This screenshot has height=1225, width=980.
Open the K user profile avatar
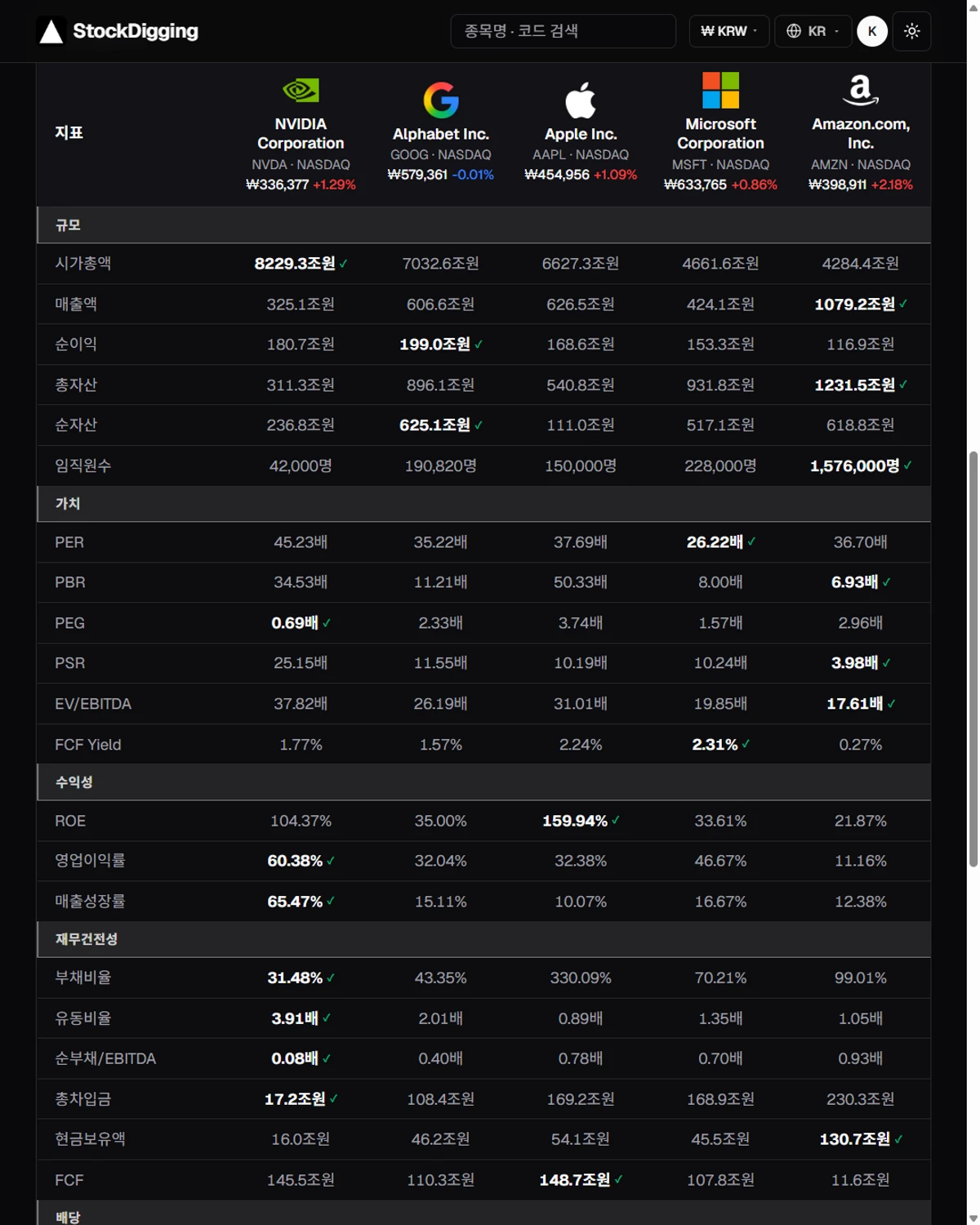pos(872,31)
